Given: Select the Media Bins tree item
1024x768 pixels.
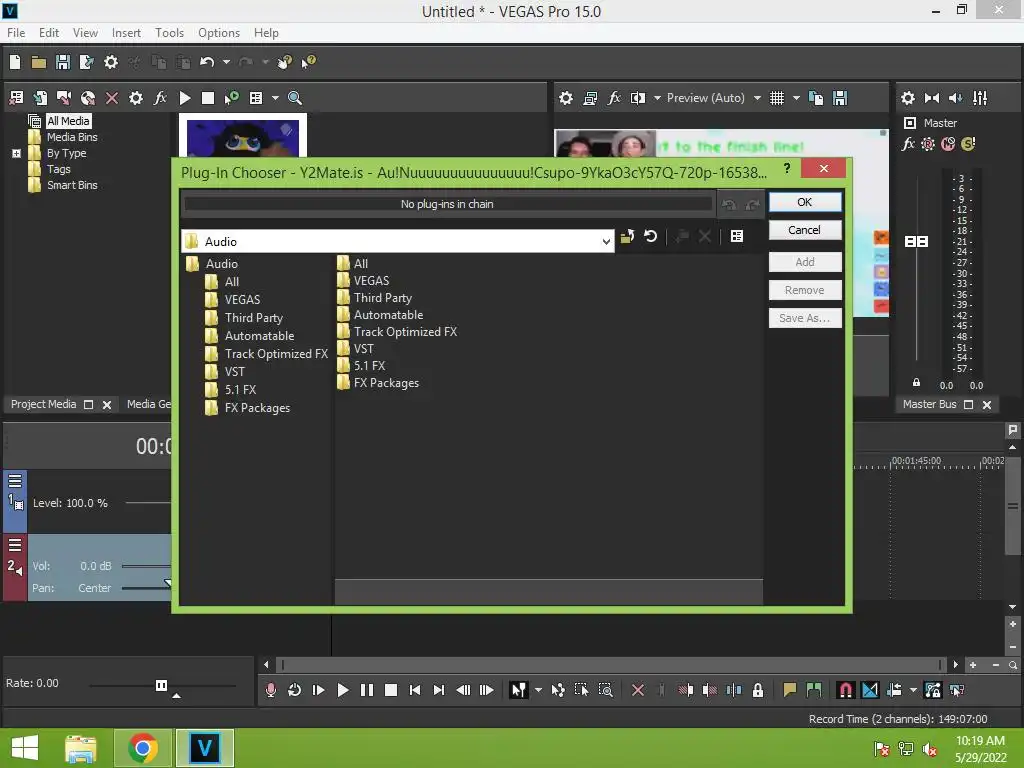Looking at the screenshot, I should pyautogui.click(x=72, y=137).
